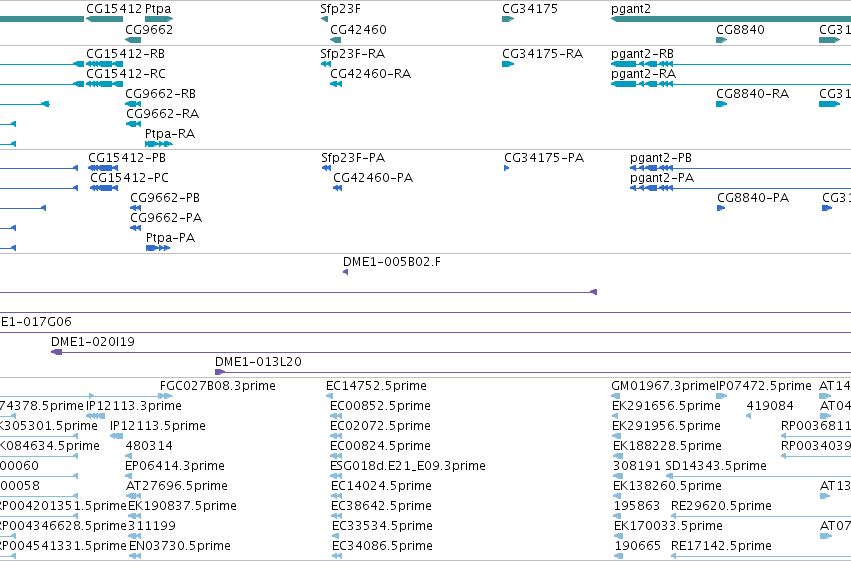Select EST label RE17142.5prime
This screenshot has height=561, width=851.
721,546
